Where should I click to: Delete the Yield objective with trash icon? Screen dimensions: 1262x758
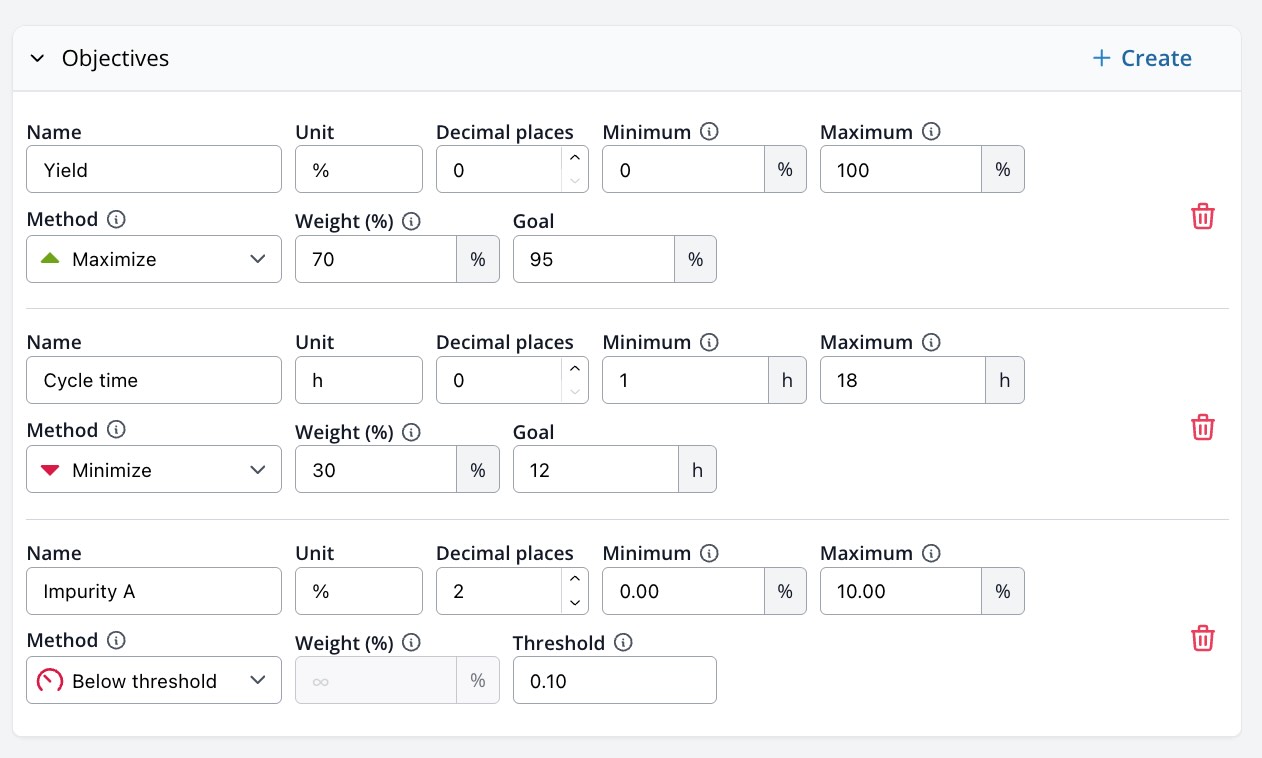[x=1202, y=216]
